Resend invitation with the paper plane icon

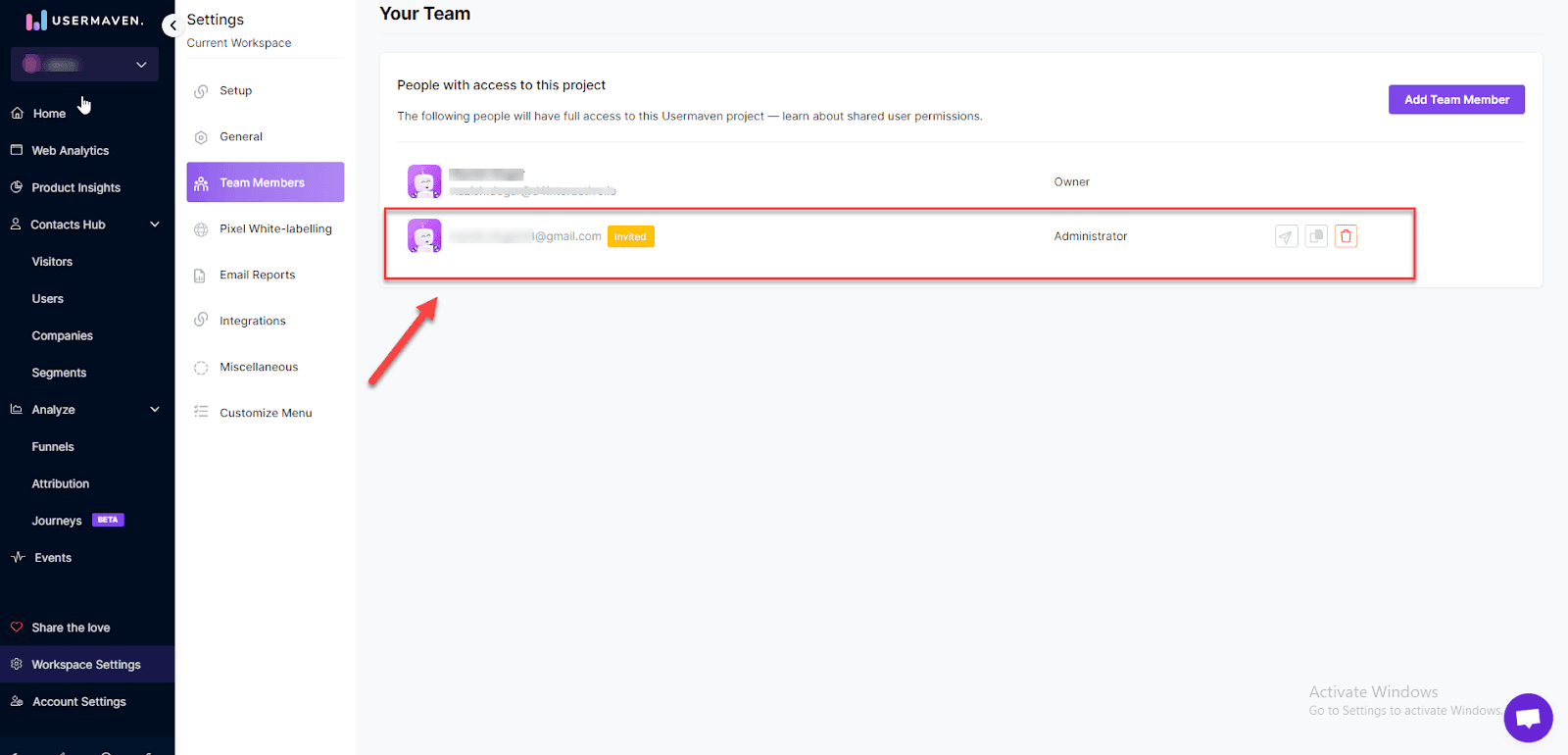(x=1286, y=236)
